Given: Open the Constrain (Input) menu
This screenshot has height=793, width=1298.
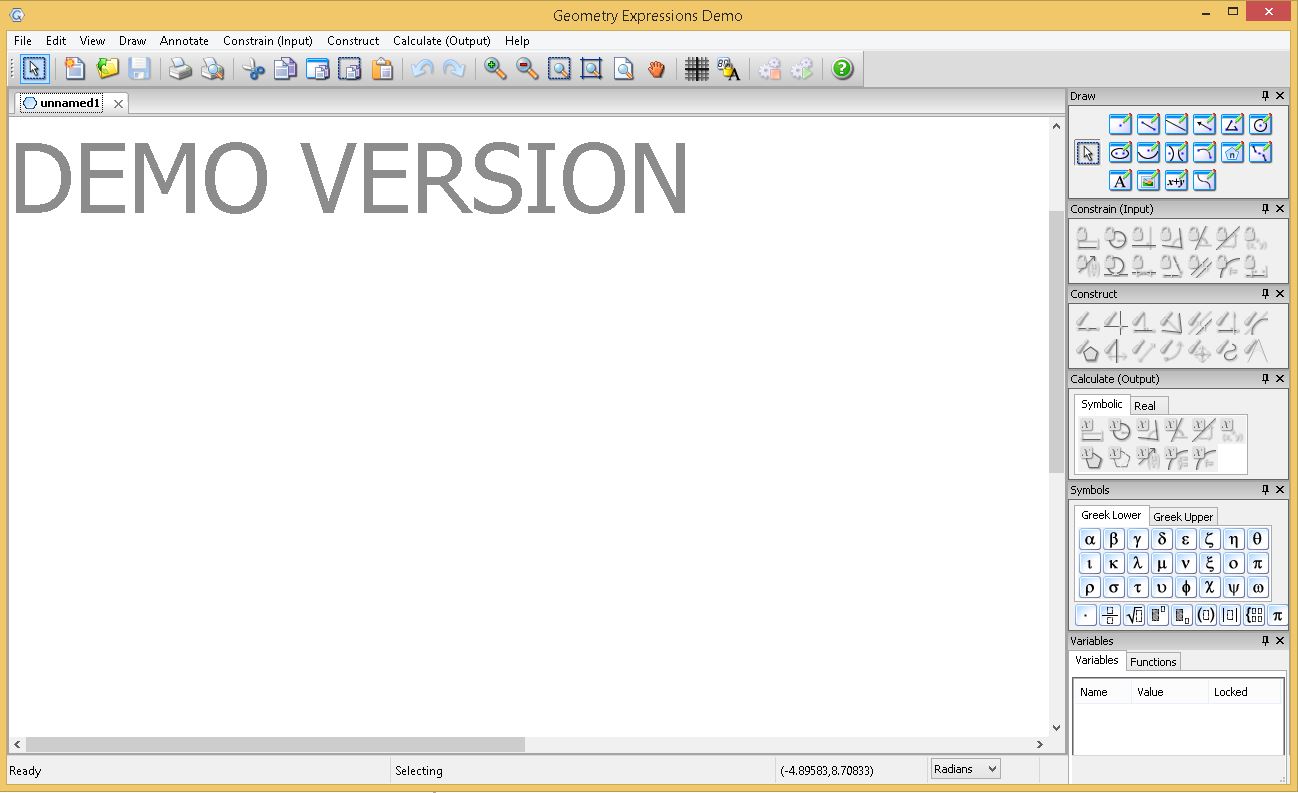Looking at the screenshot, I should tap(268, 41).
